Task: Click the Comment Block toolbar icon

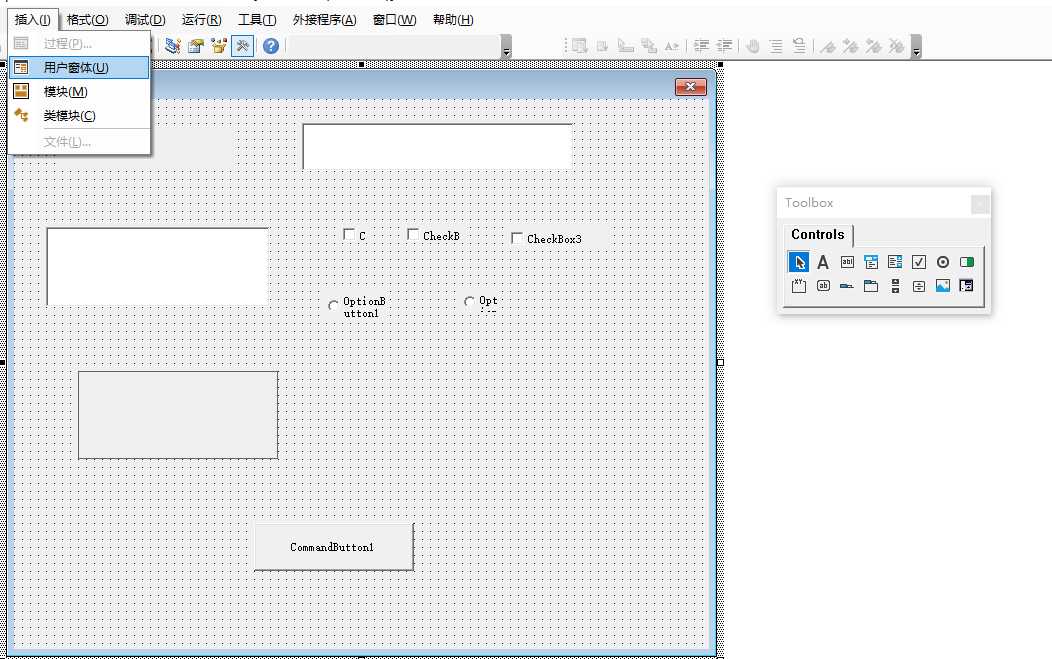Action: pyautogui.click(x=776, y=46)
